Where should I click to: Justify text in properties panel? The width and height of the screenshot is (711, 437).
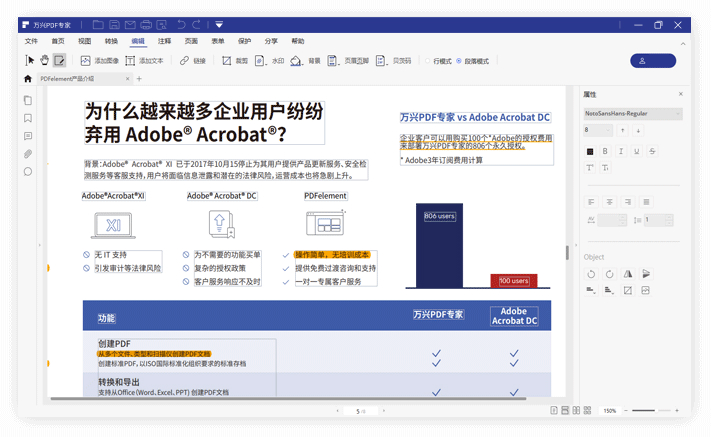646,202
